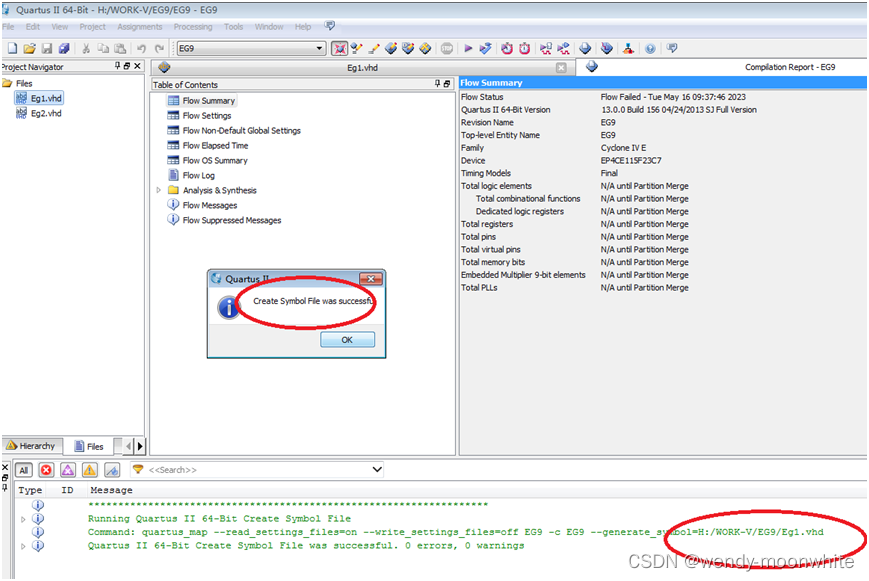
Task: Open Flow Messages report
Action: pyautogui.click(x=202, y=205)
